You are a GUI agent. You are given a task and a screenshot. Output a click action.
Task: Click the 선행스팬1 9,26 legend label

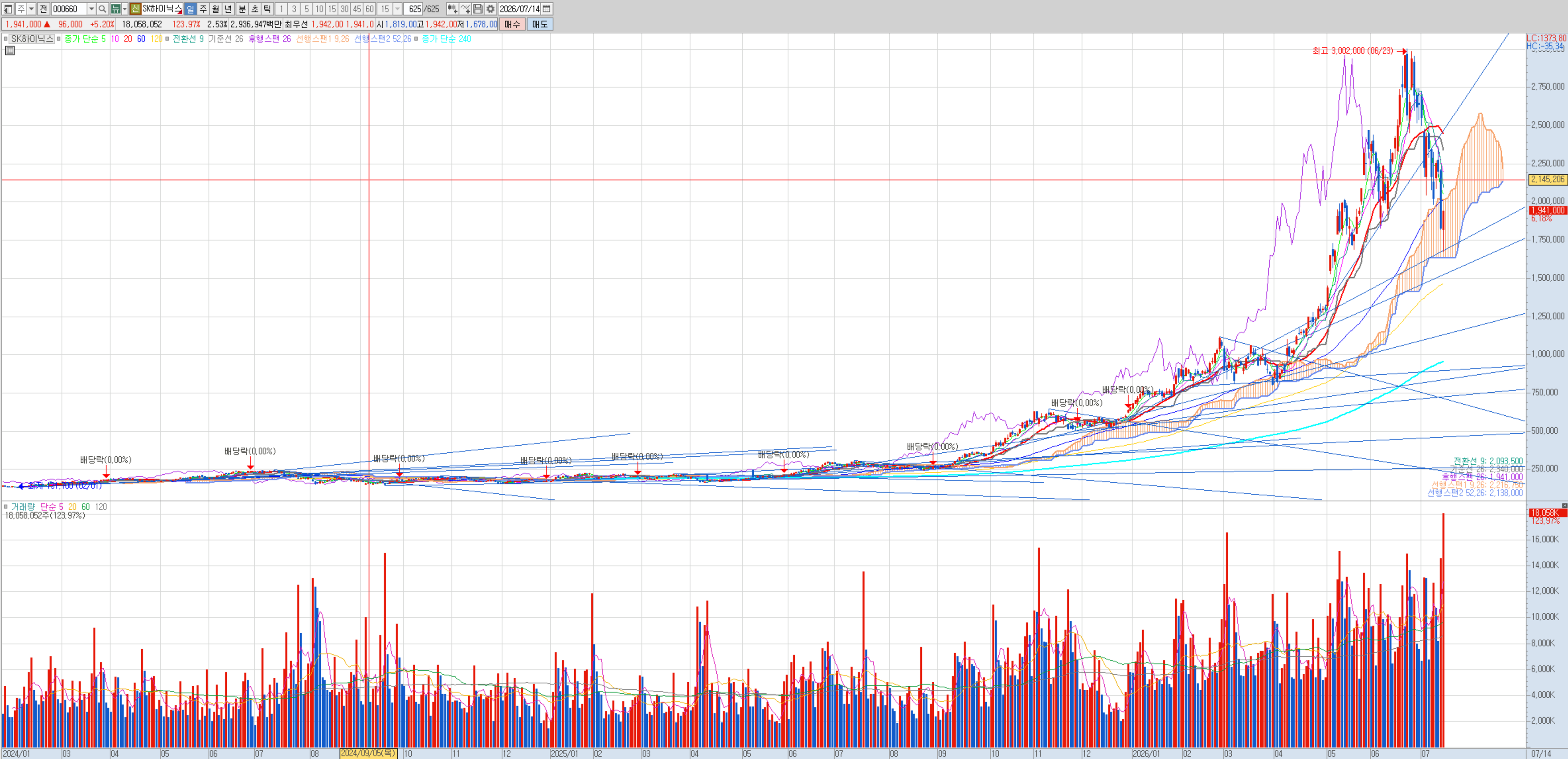pyautogui.click(x=323, y=39)
